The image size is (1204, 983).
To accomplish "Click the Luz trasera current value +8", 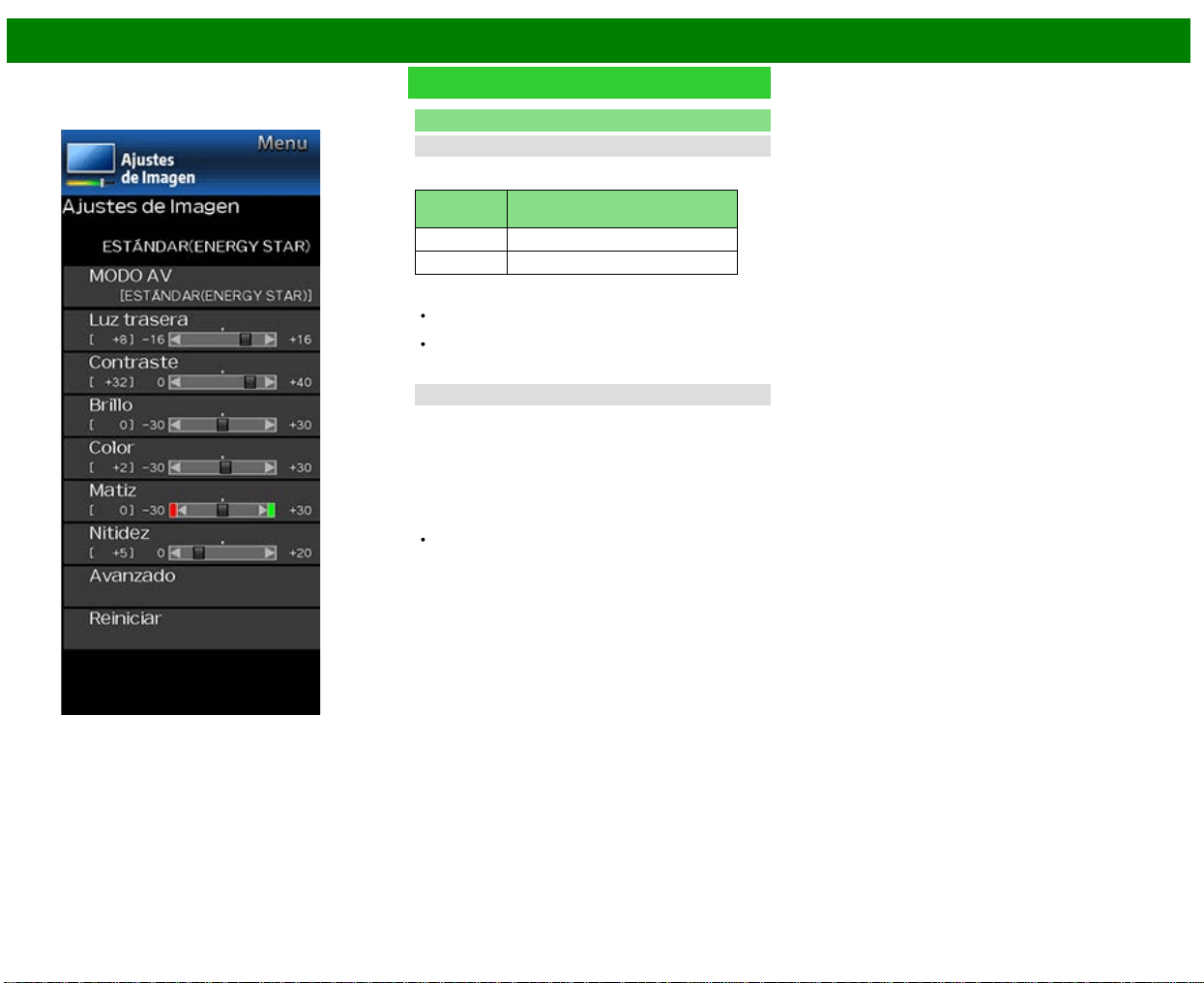I will point(123,340).
